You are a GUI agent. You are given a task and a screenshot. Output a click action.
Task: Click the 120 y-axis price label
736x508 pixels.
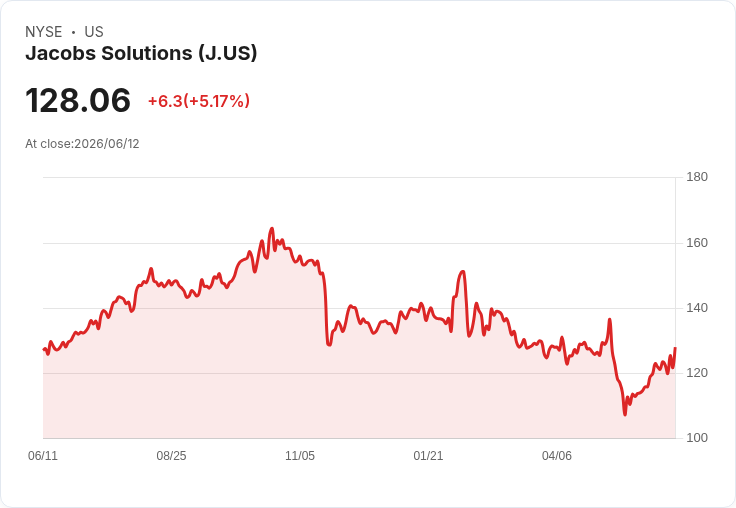coord(697,373)
